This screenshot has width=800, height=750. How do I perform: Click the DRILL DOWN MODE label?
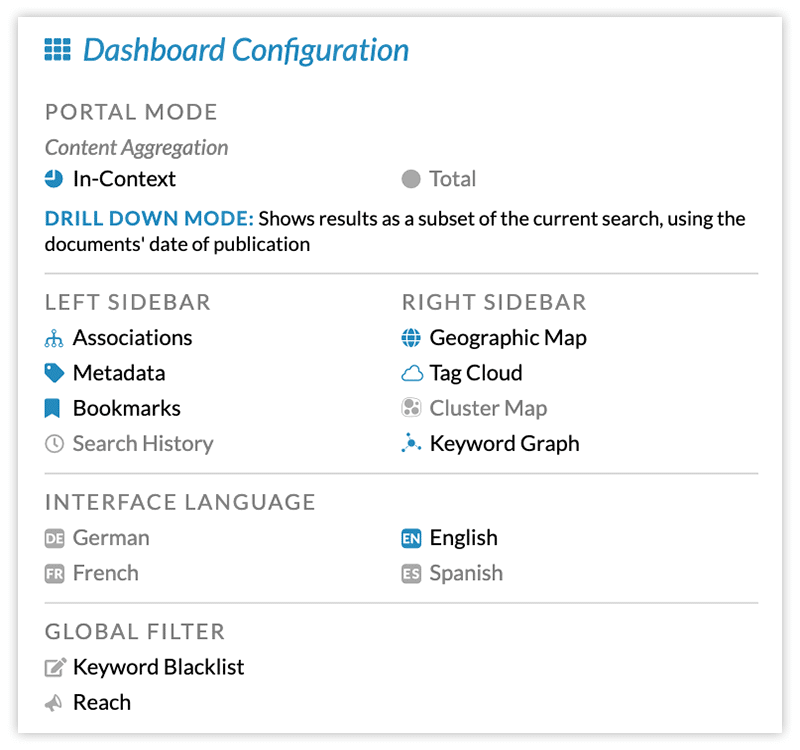coord(150,219)
